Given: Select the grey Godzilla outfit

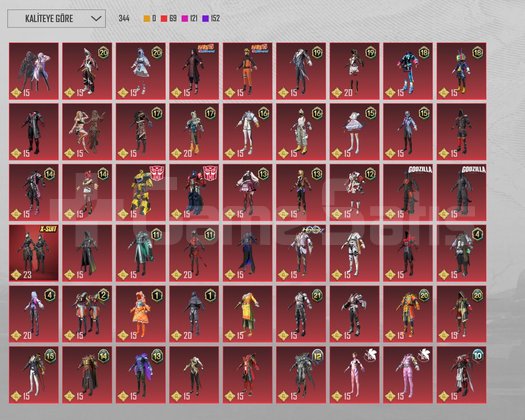Looking at the screenshot, I should click(461, 192).
